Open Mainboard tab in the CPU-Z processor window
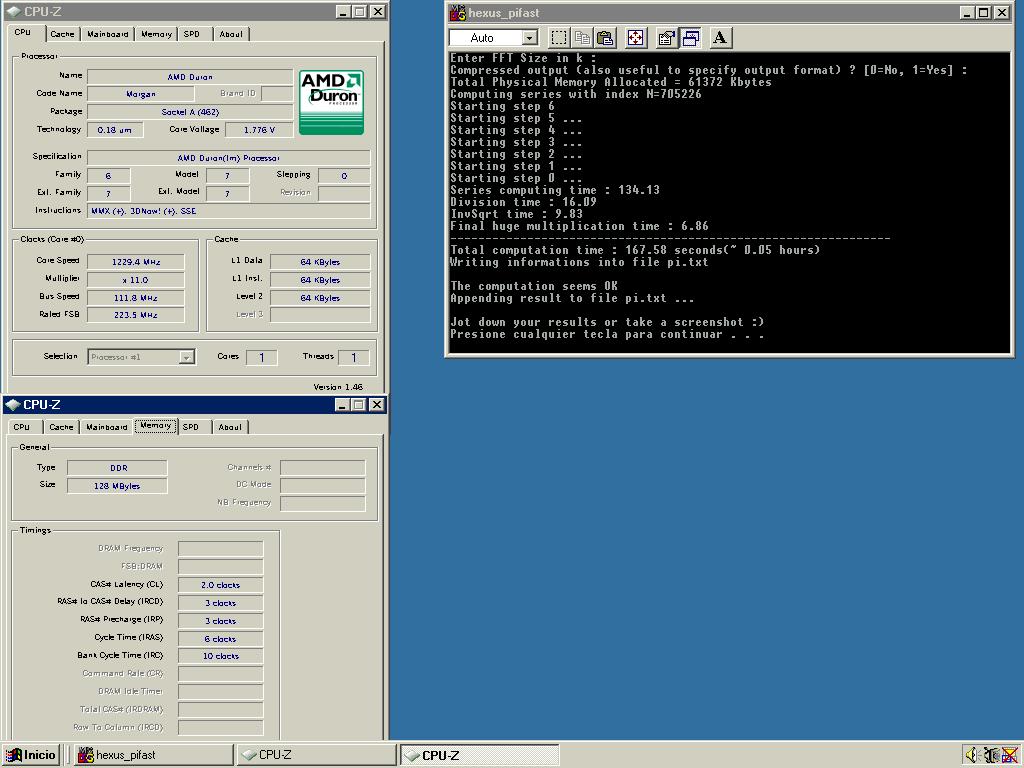This screenshot has width=1024, height=768. [108, 34]
